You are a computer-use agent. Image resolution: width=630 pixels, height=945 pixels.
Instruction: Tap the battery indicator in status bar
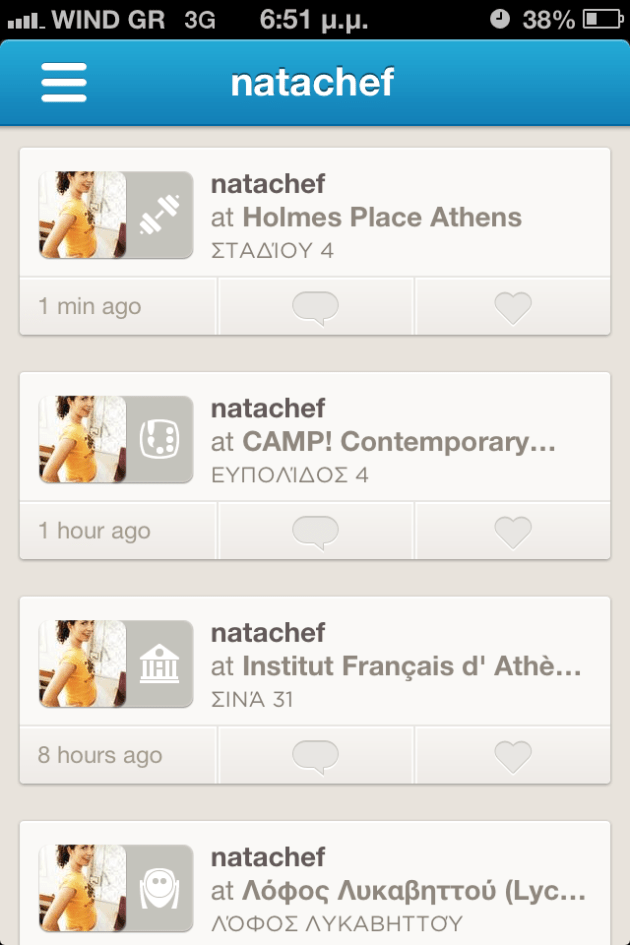[602, 19]
